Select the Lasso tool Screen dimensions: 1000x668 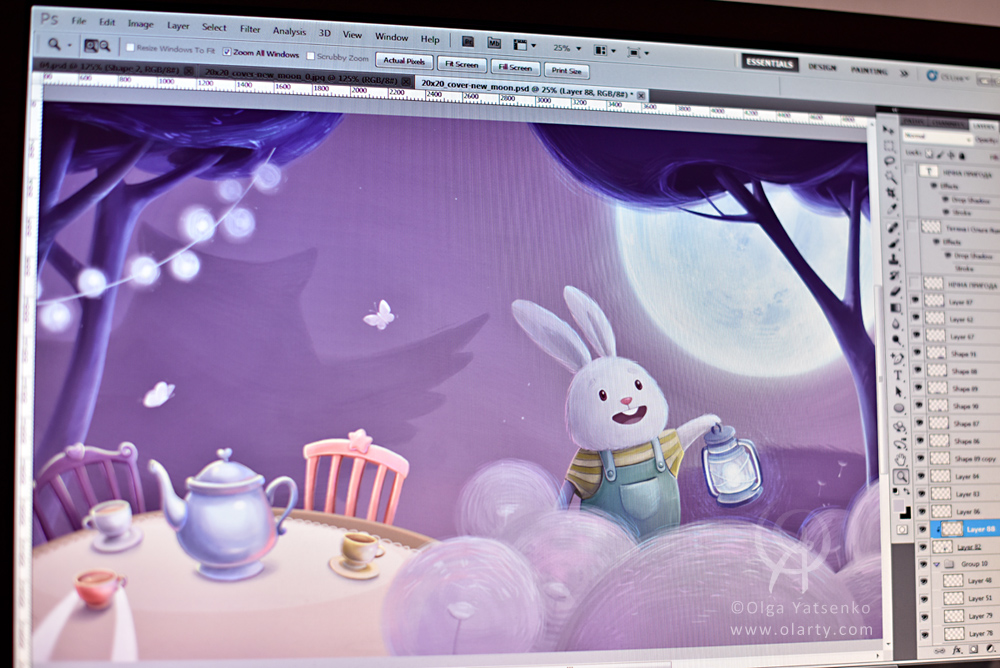[890, 161]
